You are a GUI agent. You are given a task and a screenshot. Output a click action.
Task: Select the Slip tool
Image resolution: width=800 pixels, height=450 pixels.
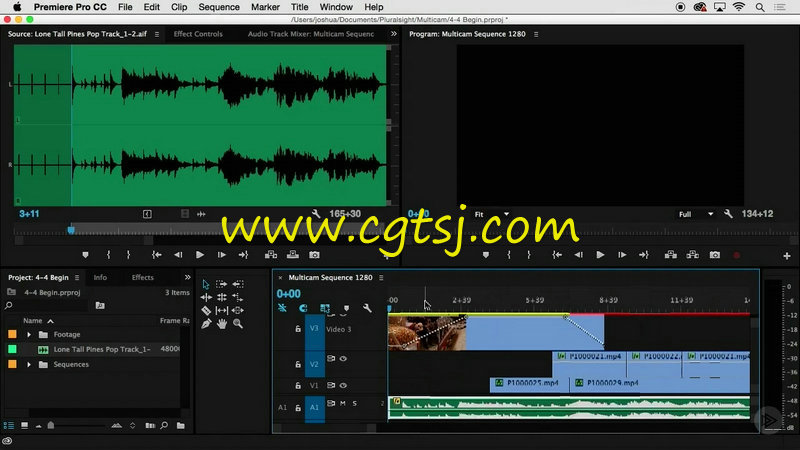click(222, 310)
